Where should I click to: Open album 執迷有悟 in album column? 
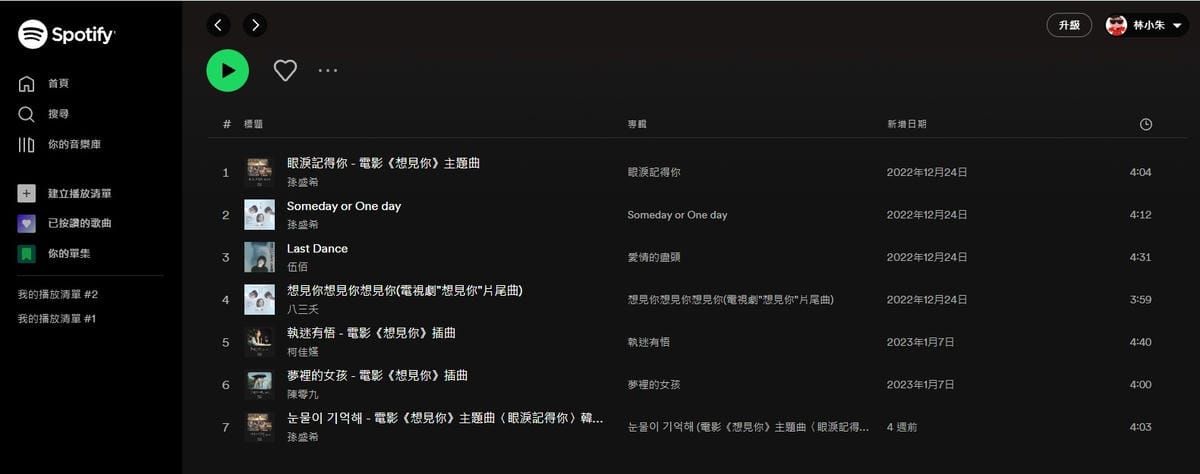pyautogui.click(x=648, y=342)
